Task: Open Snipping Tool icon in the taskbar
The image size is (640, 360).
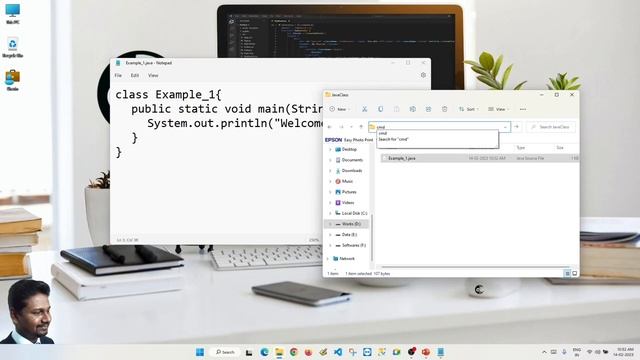Action: tap(353, 352)
